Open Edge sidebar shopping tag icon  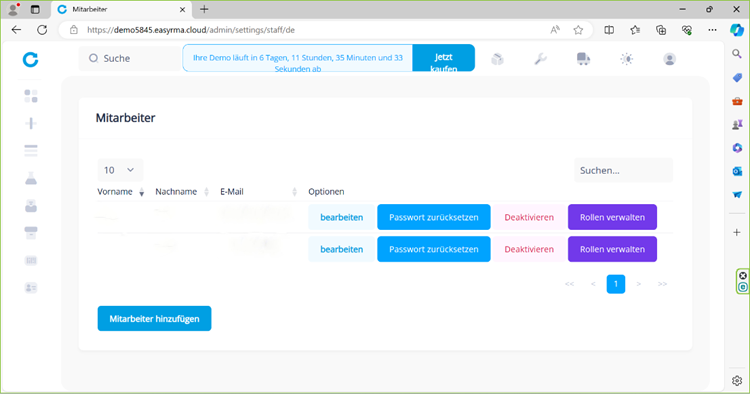point(737,77)
